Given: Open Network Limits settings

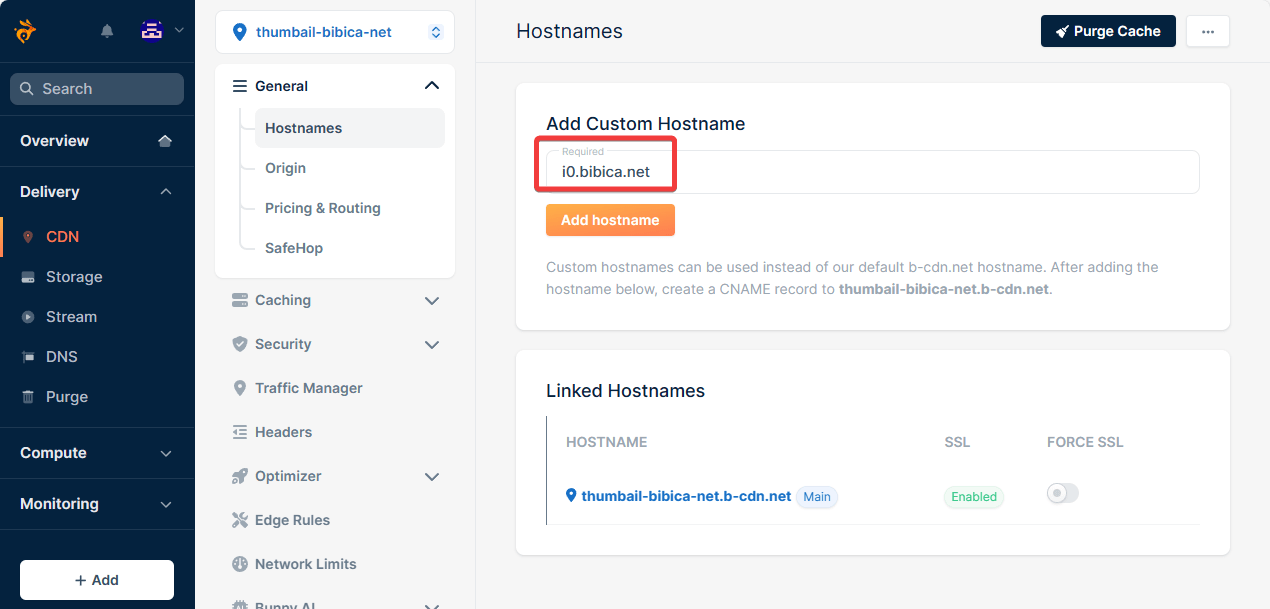Looking at the screenshot, I should (305, 564).
